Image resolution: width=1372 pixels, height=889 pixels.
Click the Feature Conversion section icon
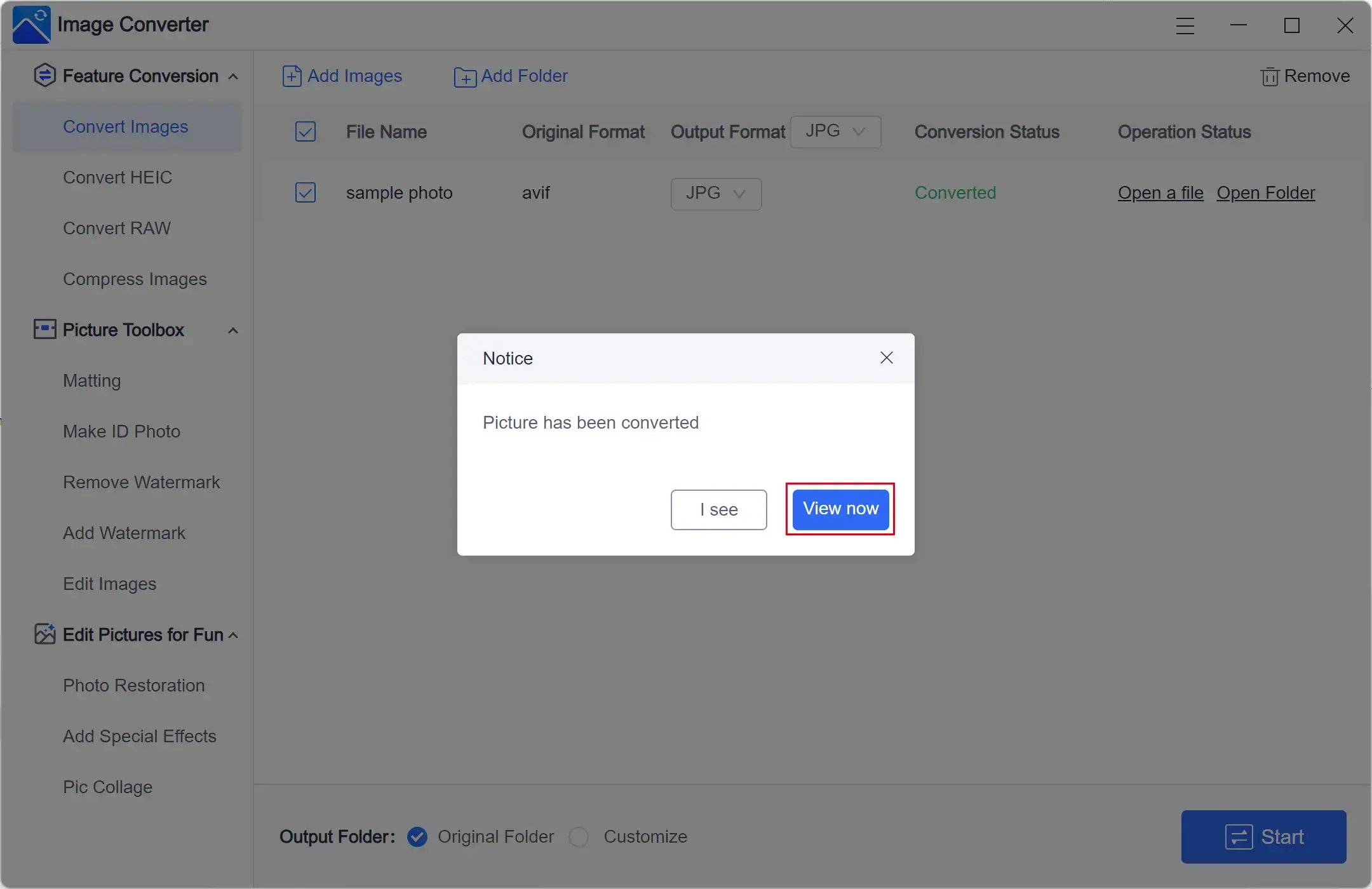tap(43, 75)
